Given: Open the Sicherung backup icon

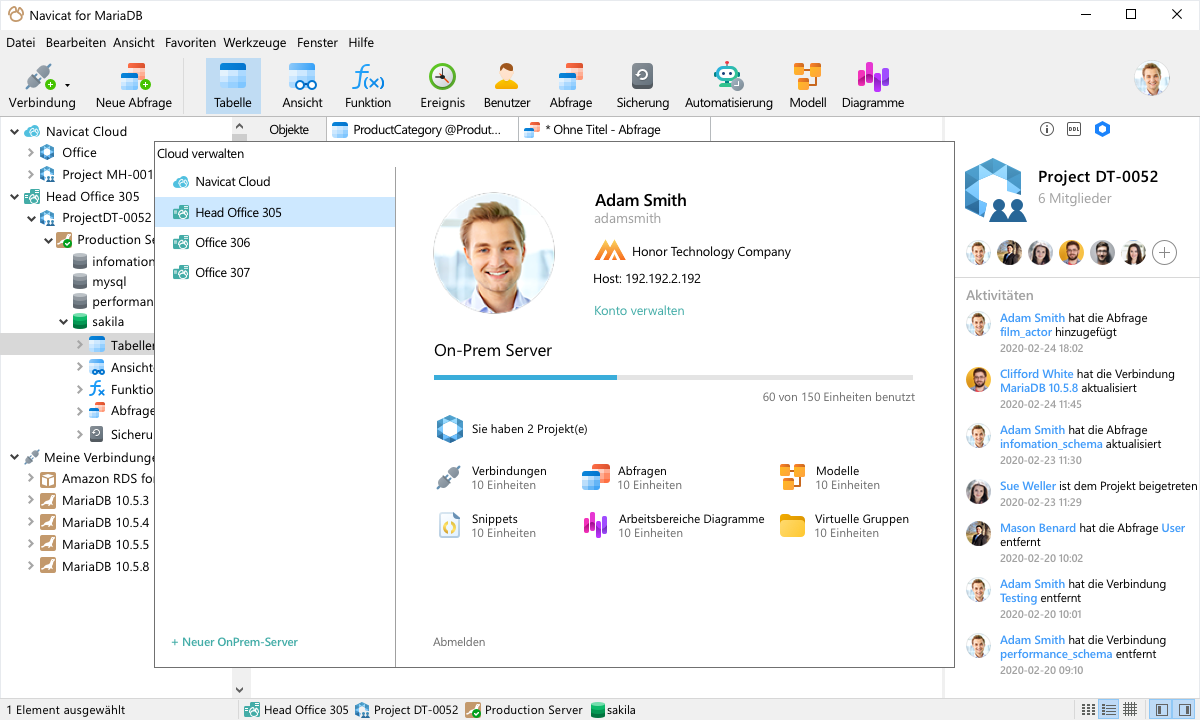Looking at the screenshot, I should point(642,86).
